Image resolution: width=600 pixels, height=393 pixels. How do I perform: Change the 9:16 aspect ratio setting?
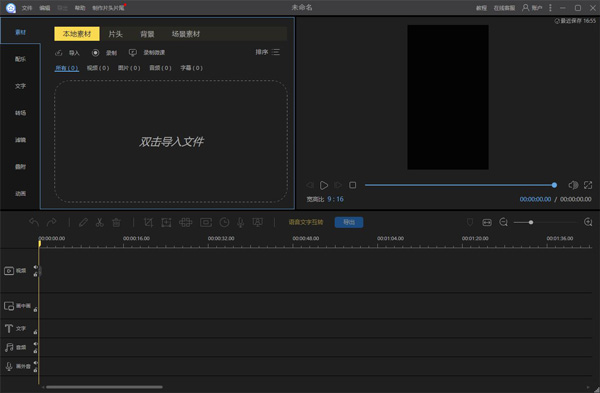[335, 199]
